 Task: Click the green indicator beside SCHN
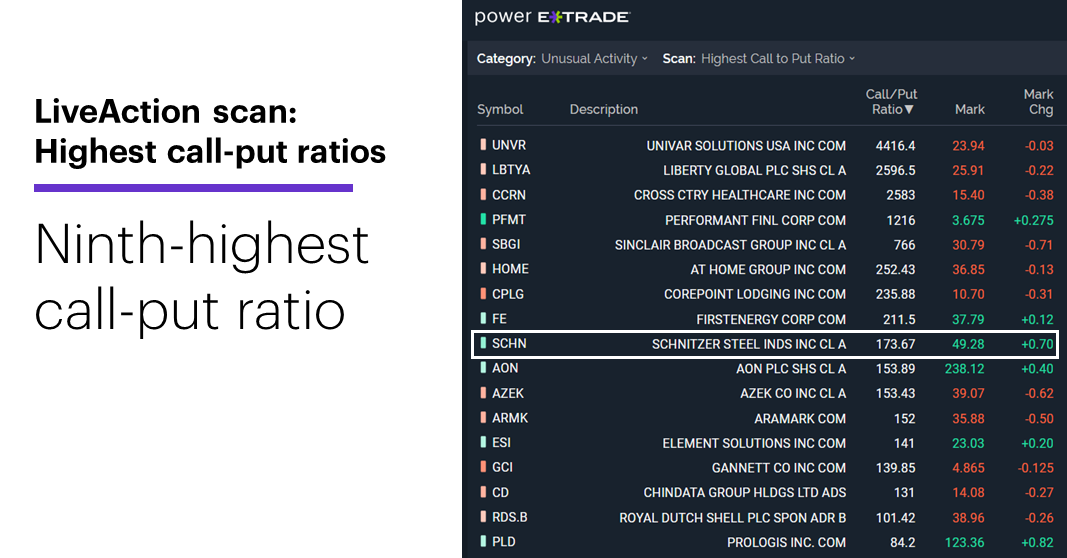483,343
